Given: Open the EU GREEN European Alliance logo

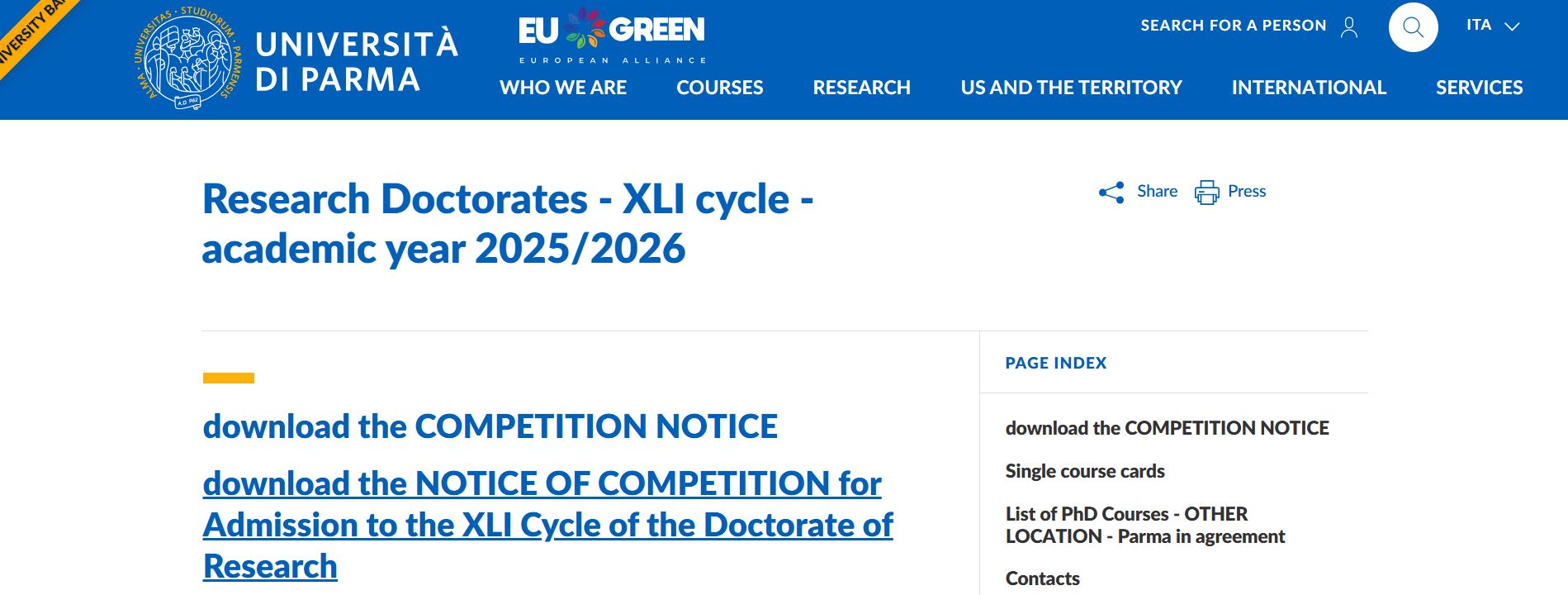Looking at the screenshot, I should pos(612,36).
